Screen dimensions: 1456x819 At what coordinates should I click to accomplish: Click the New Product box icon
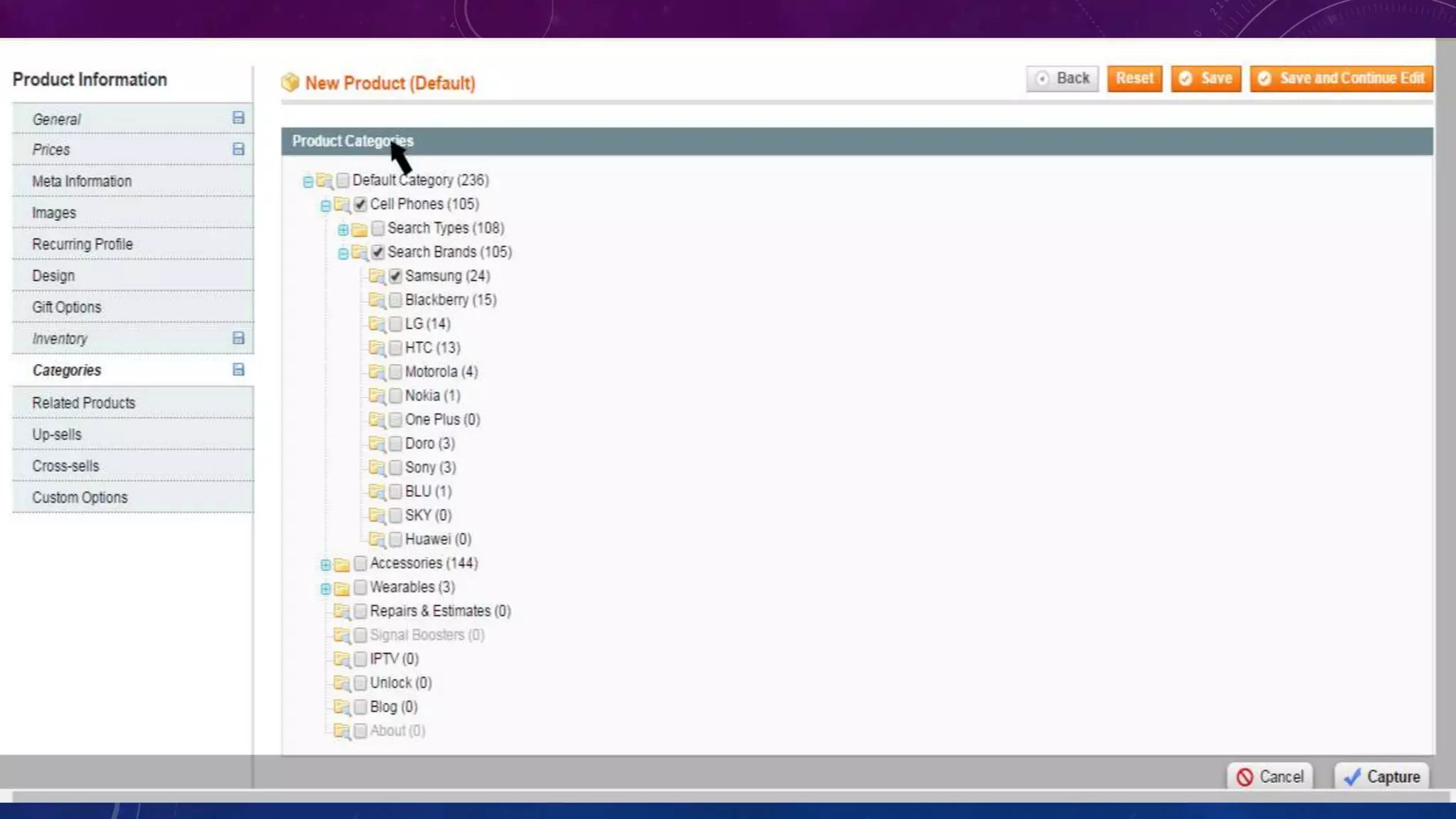(290, 82)
